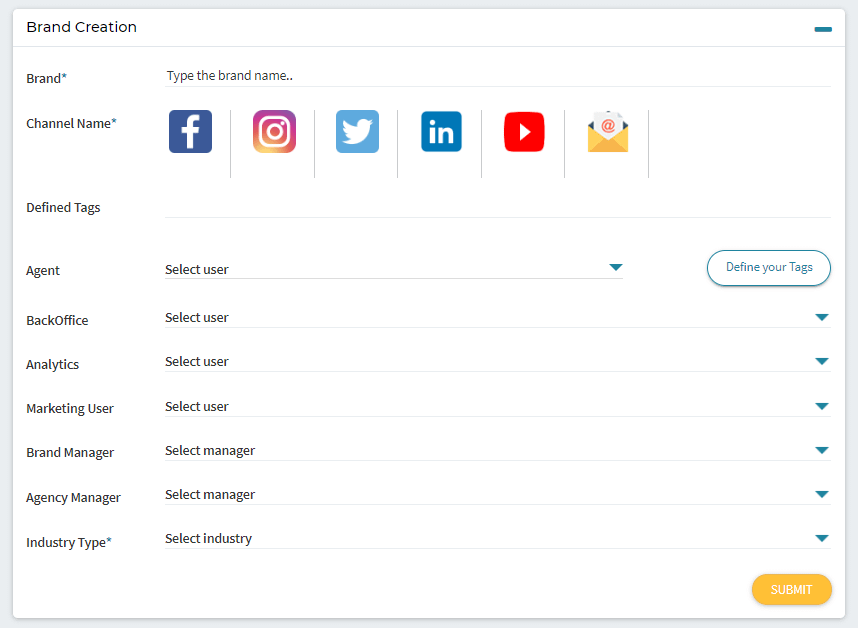Select the Facebook channel icon

(190, 131)
